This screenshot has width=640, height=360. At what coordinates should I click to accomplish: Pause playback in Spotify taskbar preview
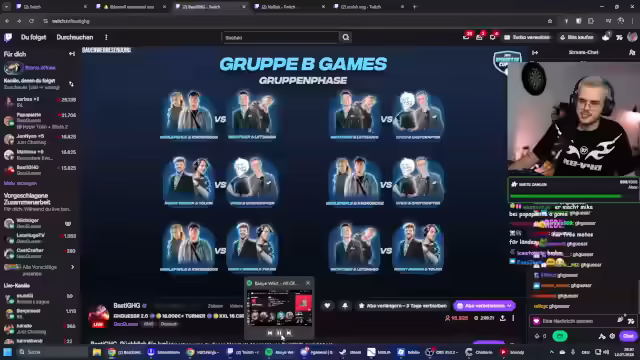point(279,333)
